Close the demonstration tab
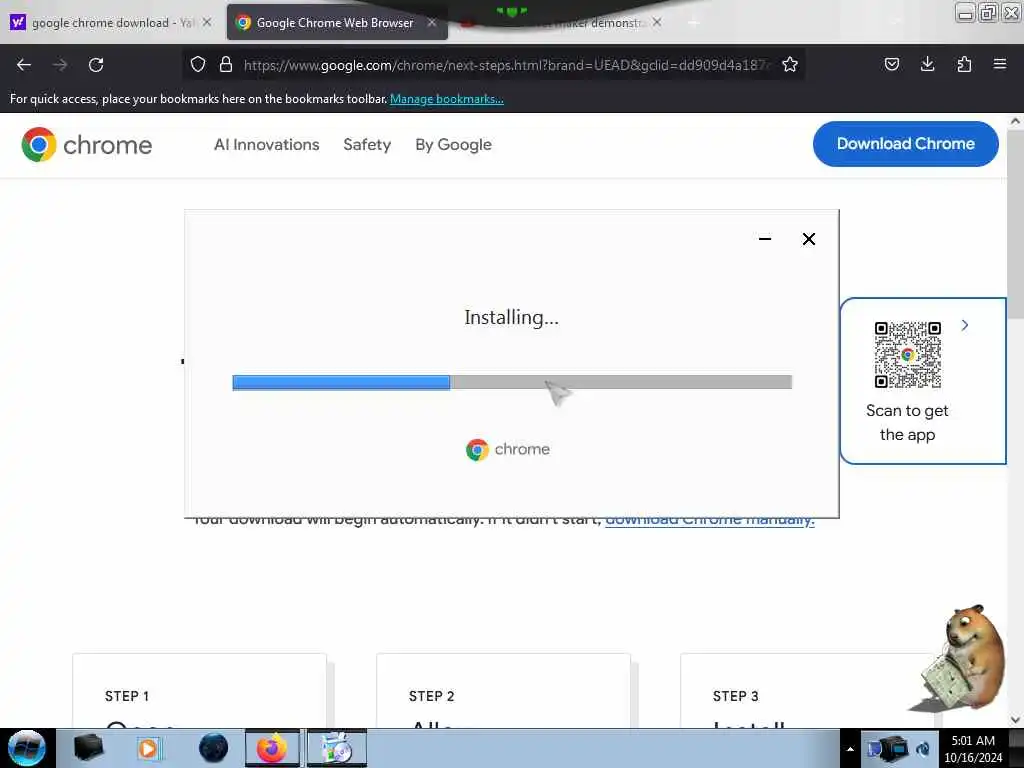The width and height of the screenshot is (1024, 768). pyautogui.click(x=657, y=22)
